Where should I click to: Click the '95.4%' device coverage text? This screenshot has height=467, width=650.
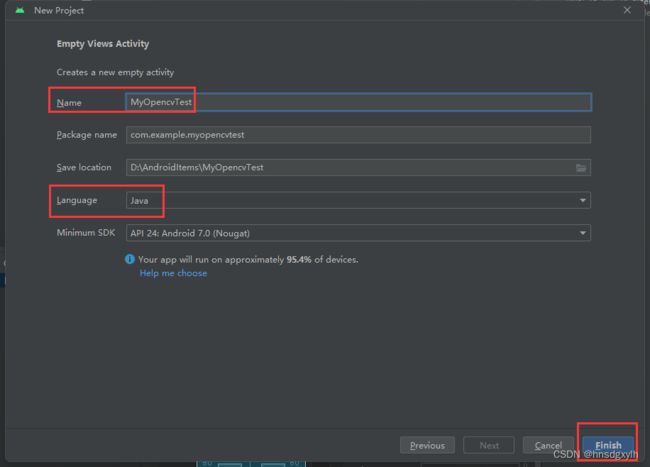point(299,259)
